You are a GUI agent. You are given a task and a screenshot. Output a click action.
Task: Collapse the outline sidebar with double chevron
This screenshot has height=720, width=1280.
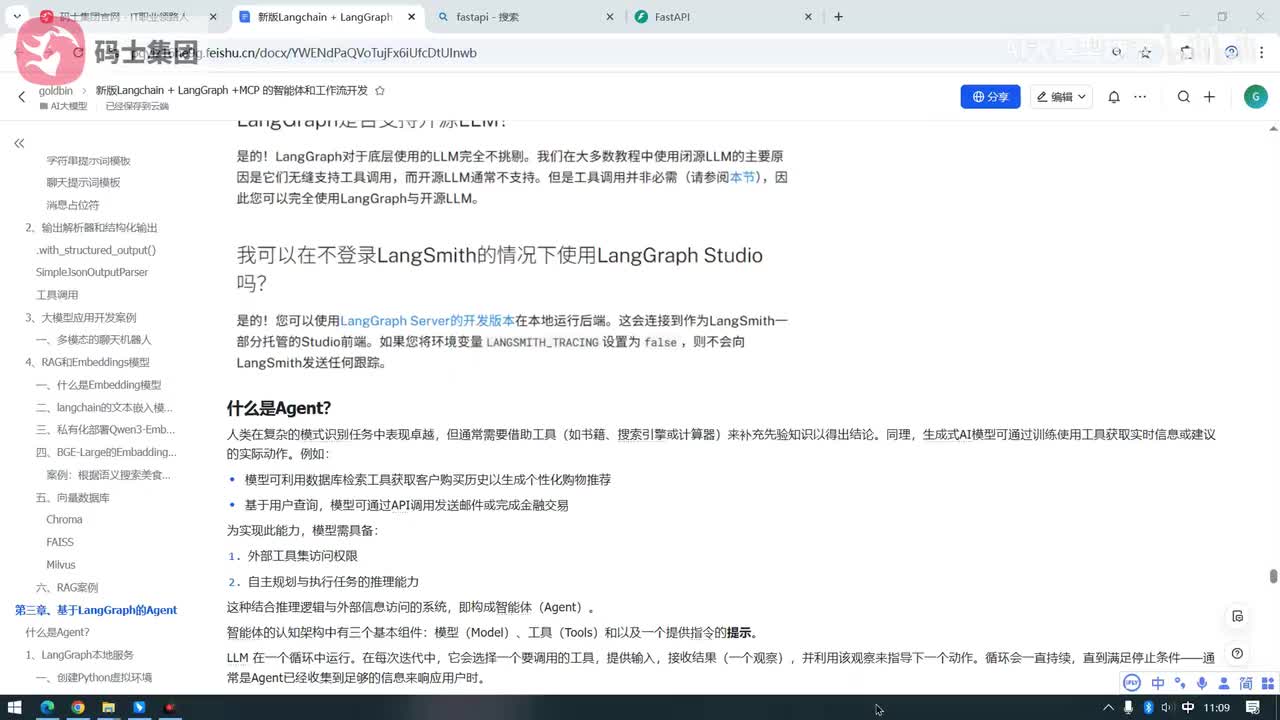pyautogui.click(x=19, y=144)
